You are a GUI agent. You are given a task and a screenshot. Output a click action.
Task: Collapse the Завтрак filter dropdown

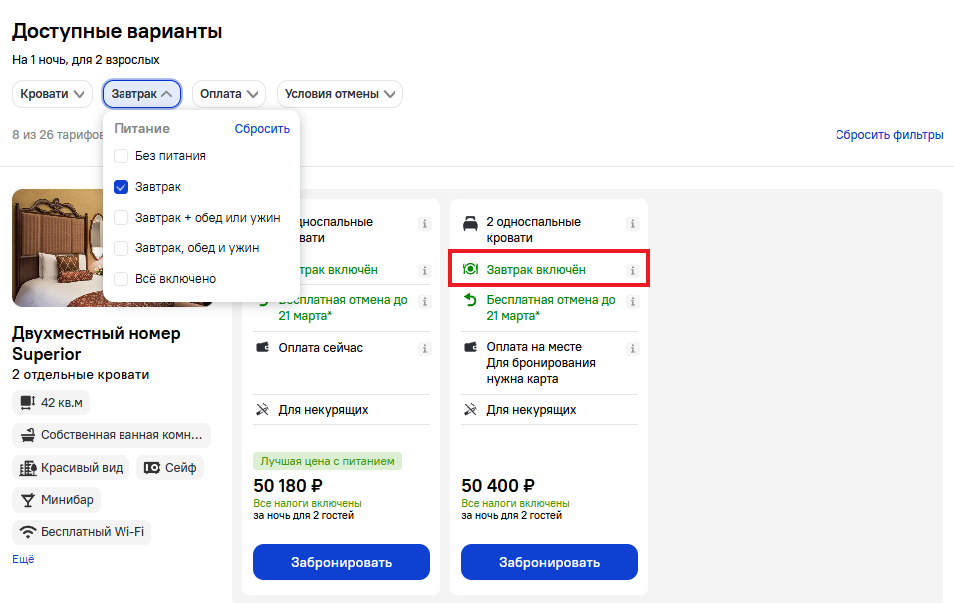(142, 94)
